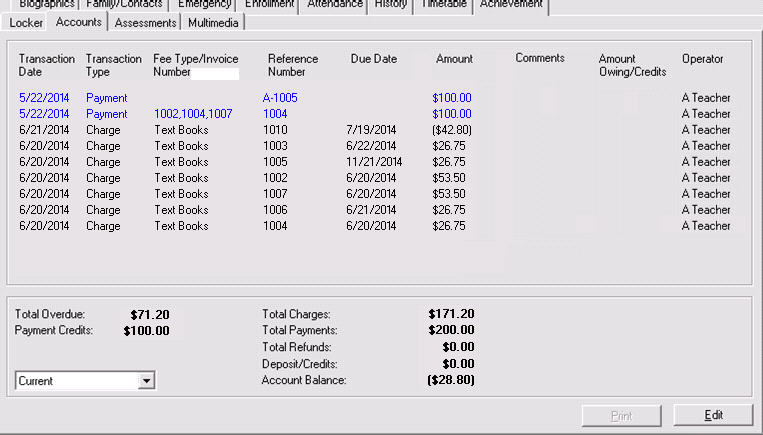Open the Current period dropdown arrow
This screenshot has height=435, width=763.
coord(147,381)
